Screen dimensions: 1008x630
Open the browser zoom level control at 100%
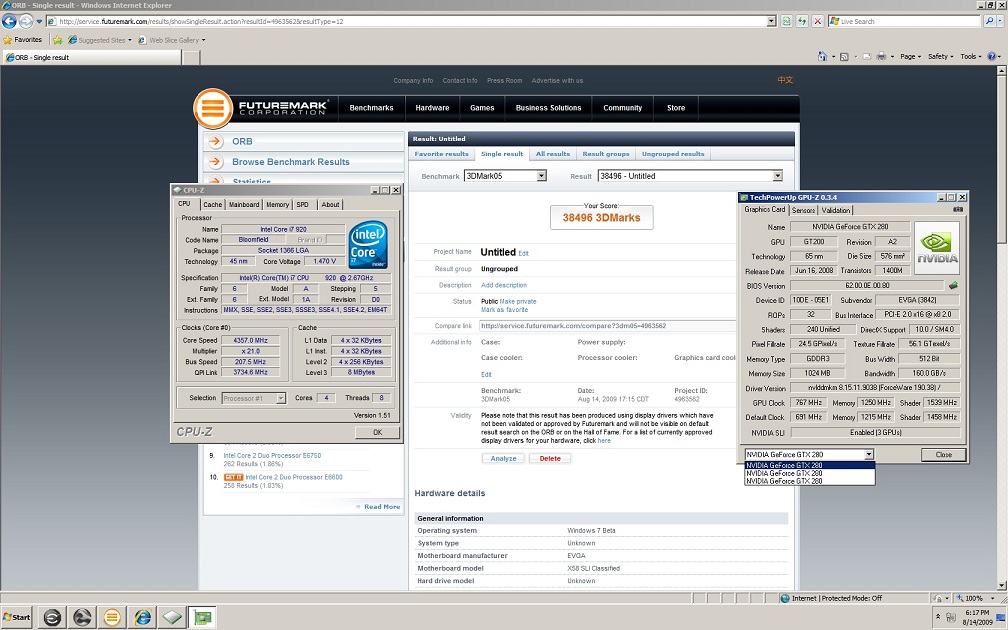point(973,598)
